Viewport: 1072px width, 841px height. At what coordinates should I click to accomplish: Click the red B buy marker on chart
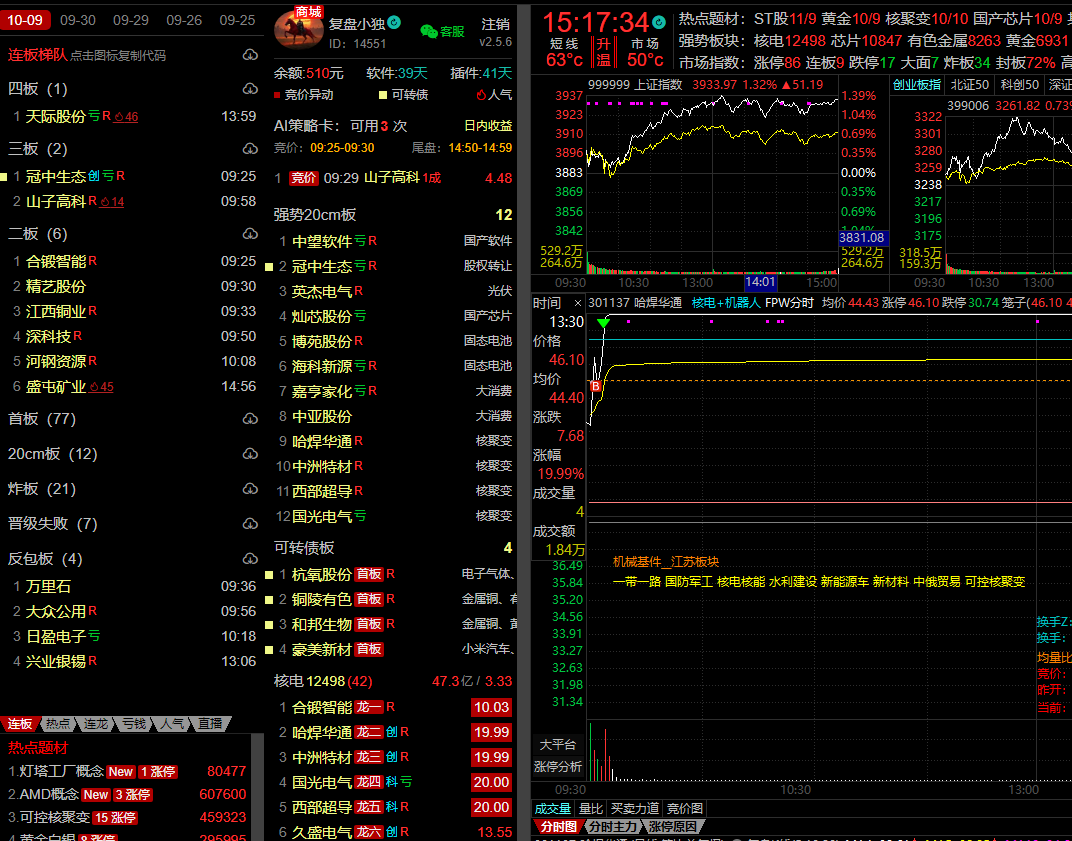click(596, 386)
